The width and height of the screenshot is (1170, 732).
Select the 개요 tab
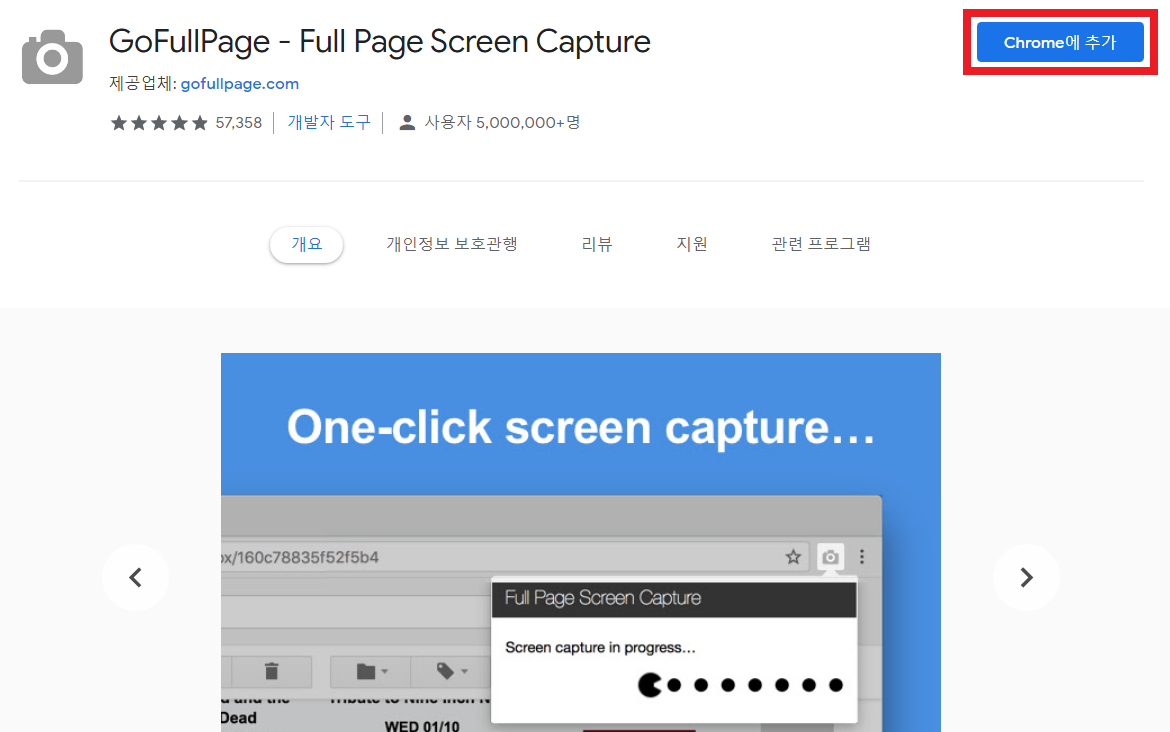pyautogui.click(x=306, y=244)
